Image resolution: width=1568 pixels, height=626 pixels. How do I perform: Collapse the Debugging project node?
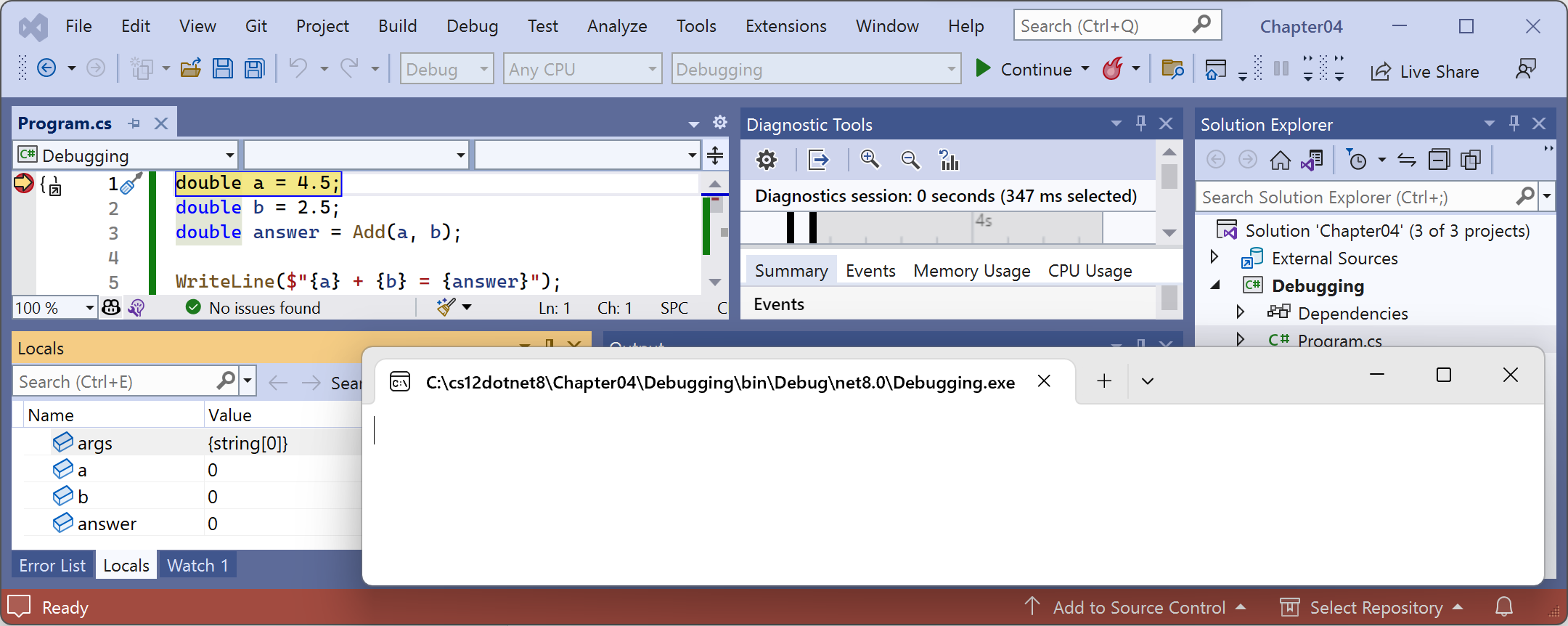(x=1215, y=285)
